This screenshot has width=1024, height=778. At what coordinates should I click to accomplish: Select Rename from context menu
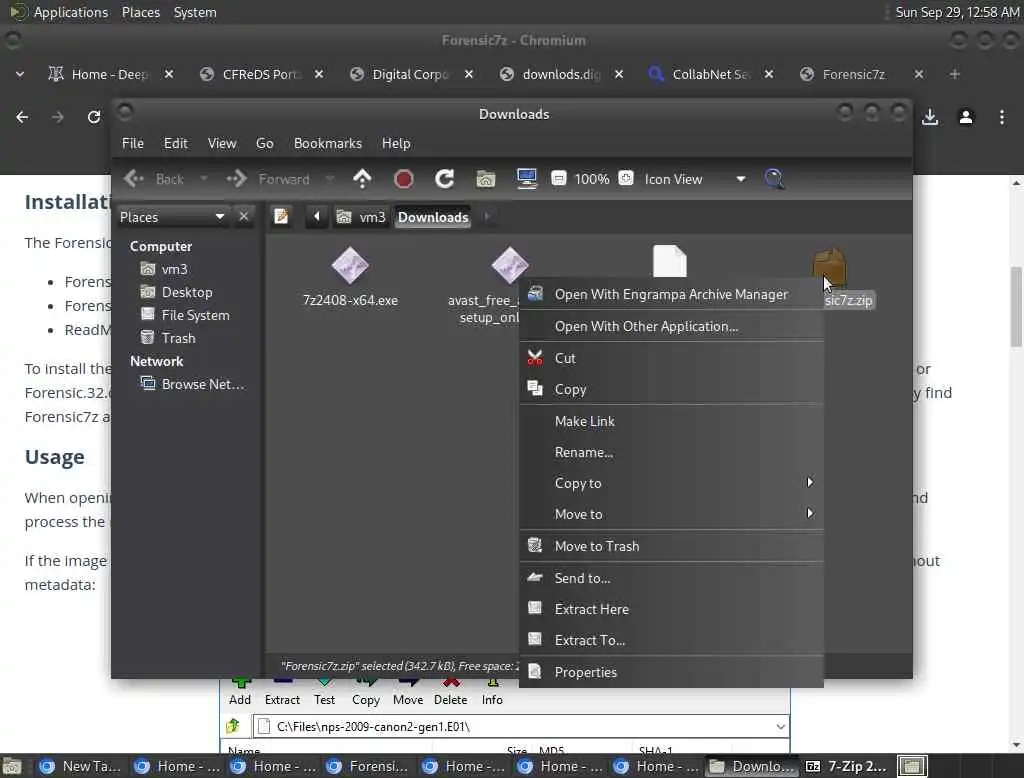[671, 452]
